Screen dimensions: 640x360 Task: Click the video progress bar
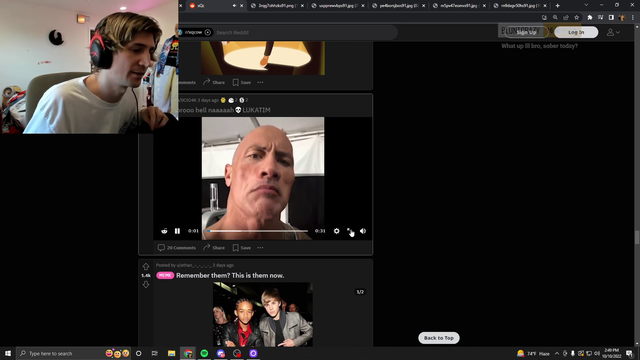click(257, 231)
